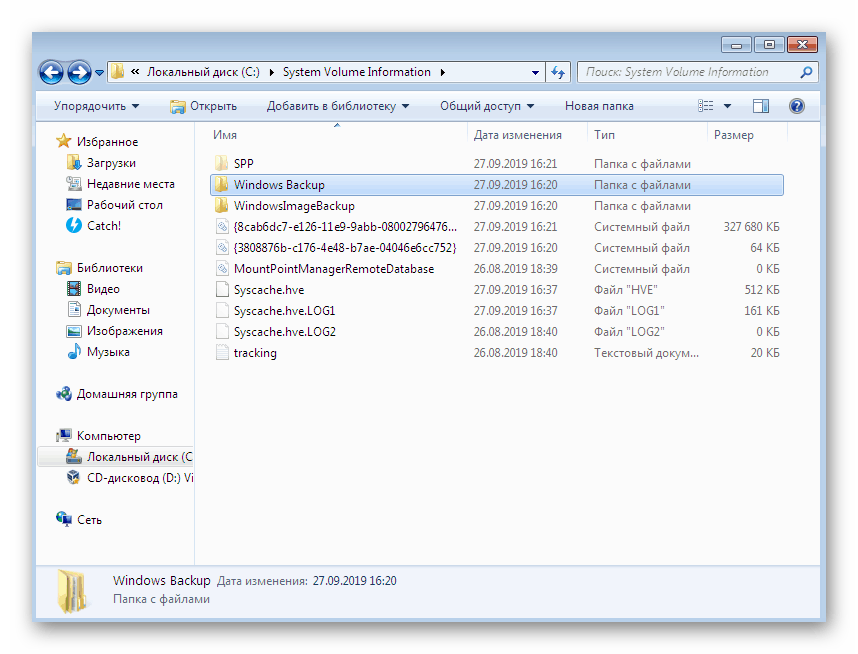The image size is (858, 654).
Task: Select the SPP folder icon
Action: click(222, 163)
